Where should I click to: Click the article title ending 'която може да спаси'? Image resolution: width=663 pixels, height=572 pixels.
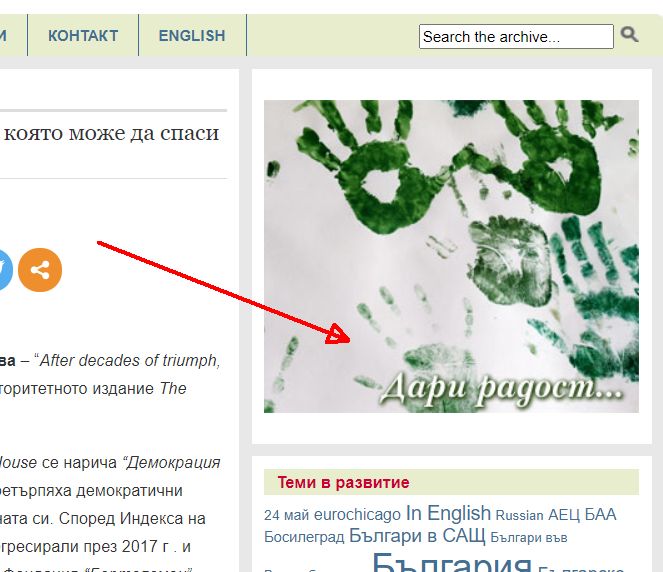[112, 133]
